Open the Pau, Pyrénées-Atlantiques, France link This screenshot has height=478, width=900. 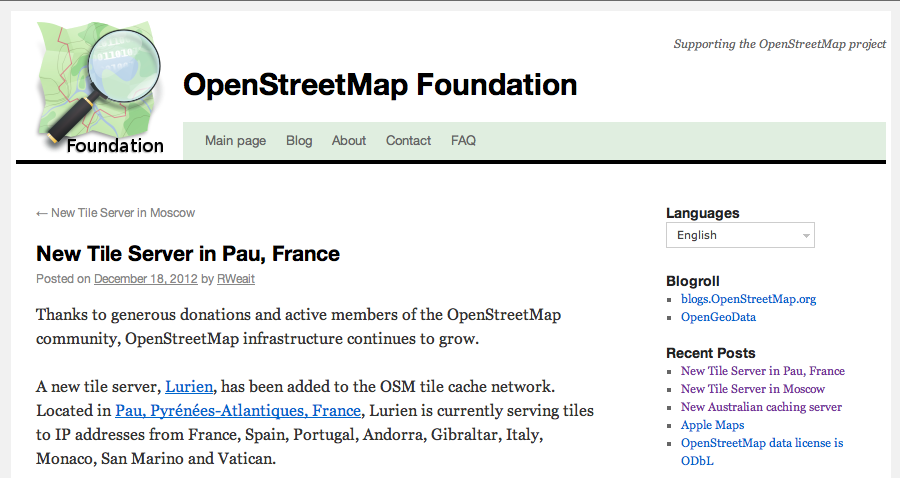238,411
